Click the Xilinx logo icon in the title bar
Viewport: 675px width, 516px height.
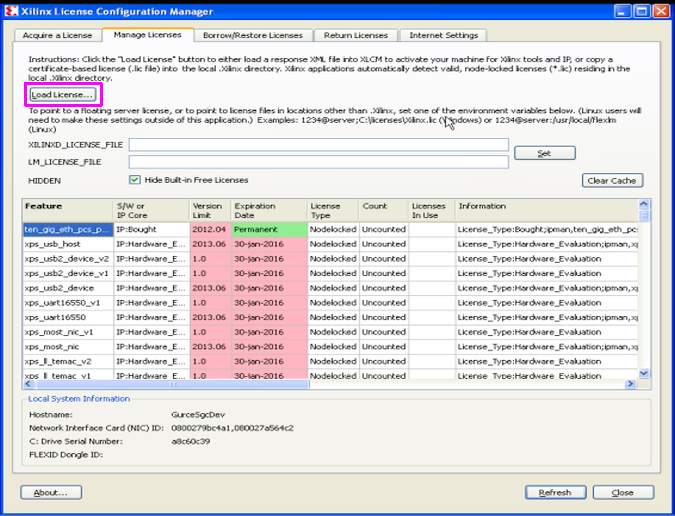pyautogui.click(x=12, y=11)
